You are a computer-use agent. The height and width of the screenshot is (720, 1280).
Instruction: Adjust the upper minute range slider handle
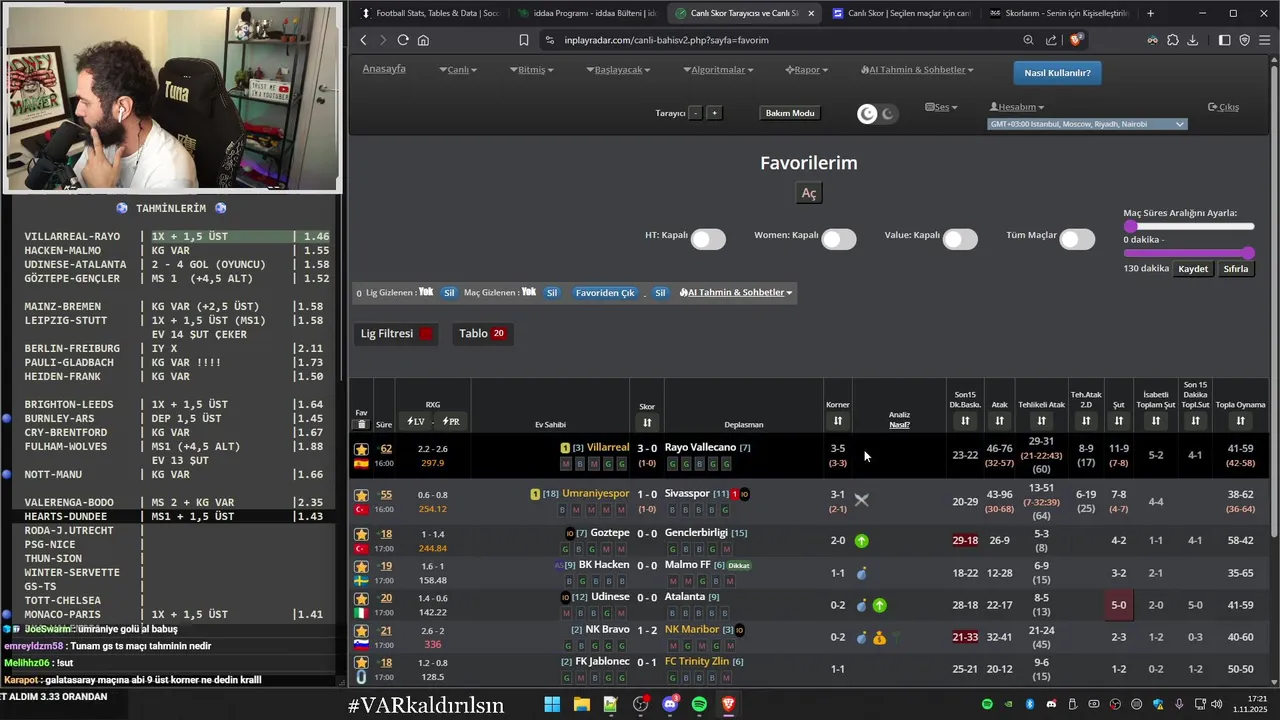[1131, 227]
